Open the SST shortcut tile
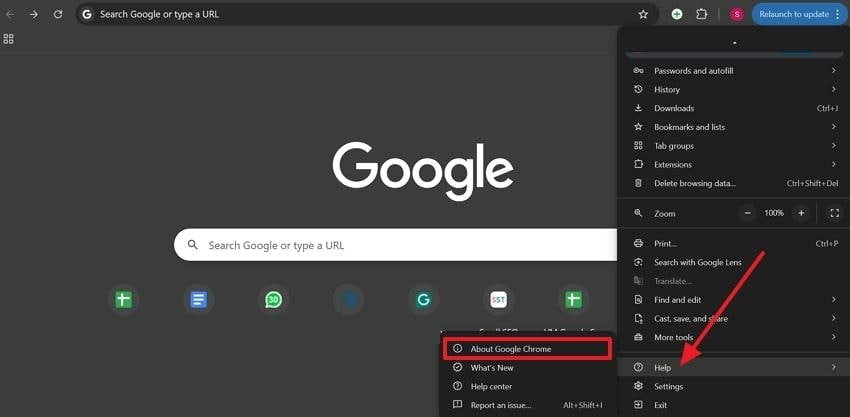The width and height of the screenshot is (850, 417). pos(498,300)
